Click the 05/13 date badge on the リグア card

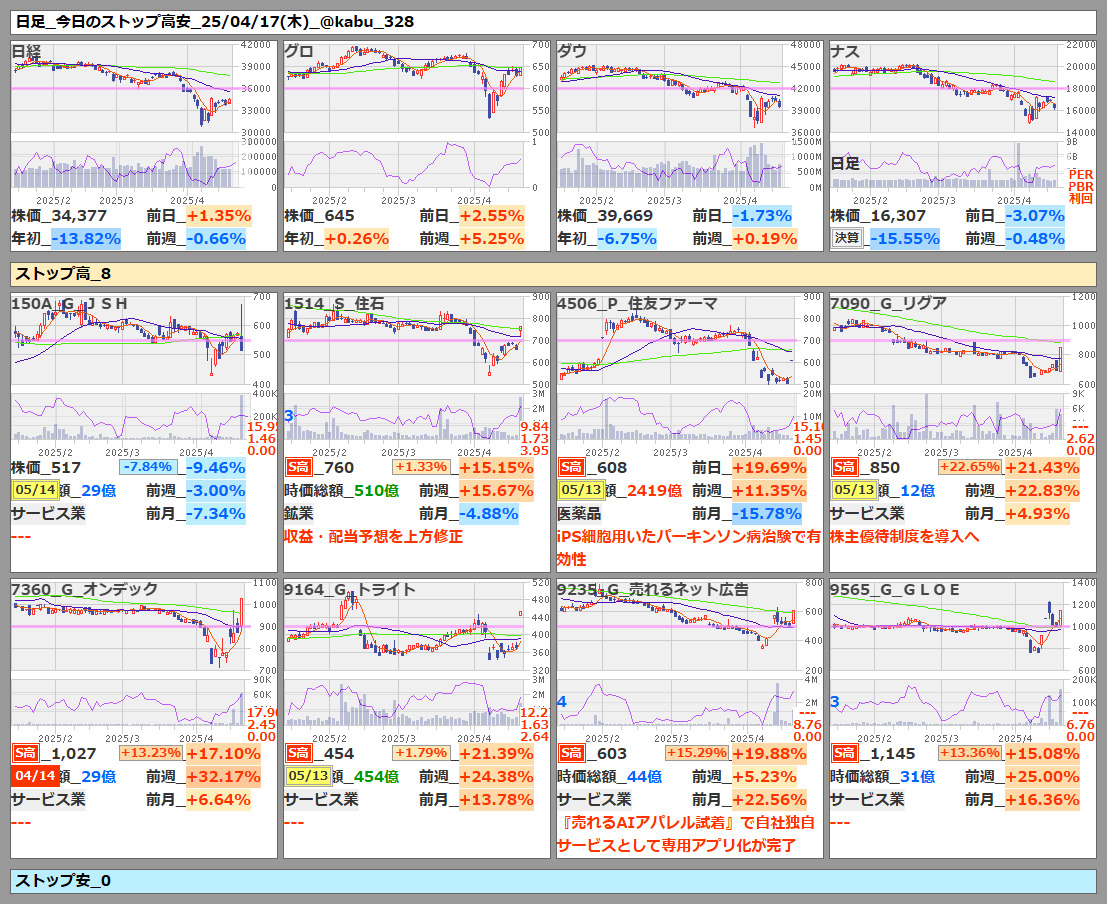click(855, 490)
